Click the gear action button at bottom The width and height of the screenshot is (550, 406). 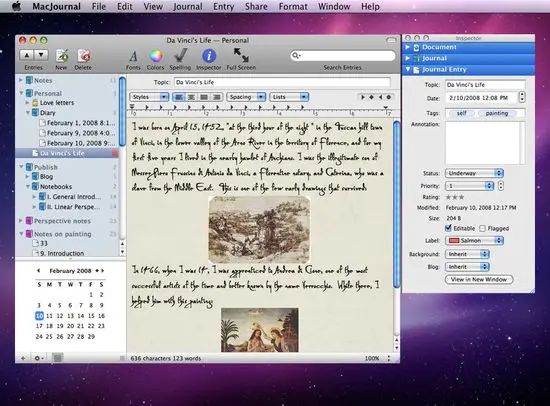coord(38,358)
